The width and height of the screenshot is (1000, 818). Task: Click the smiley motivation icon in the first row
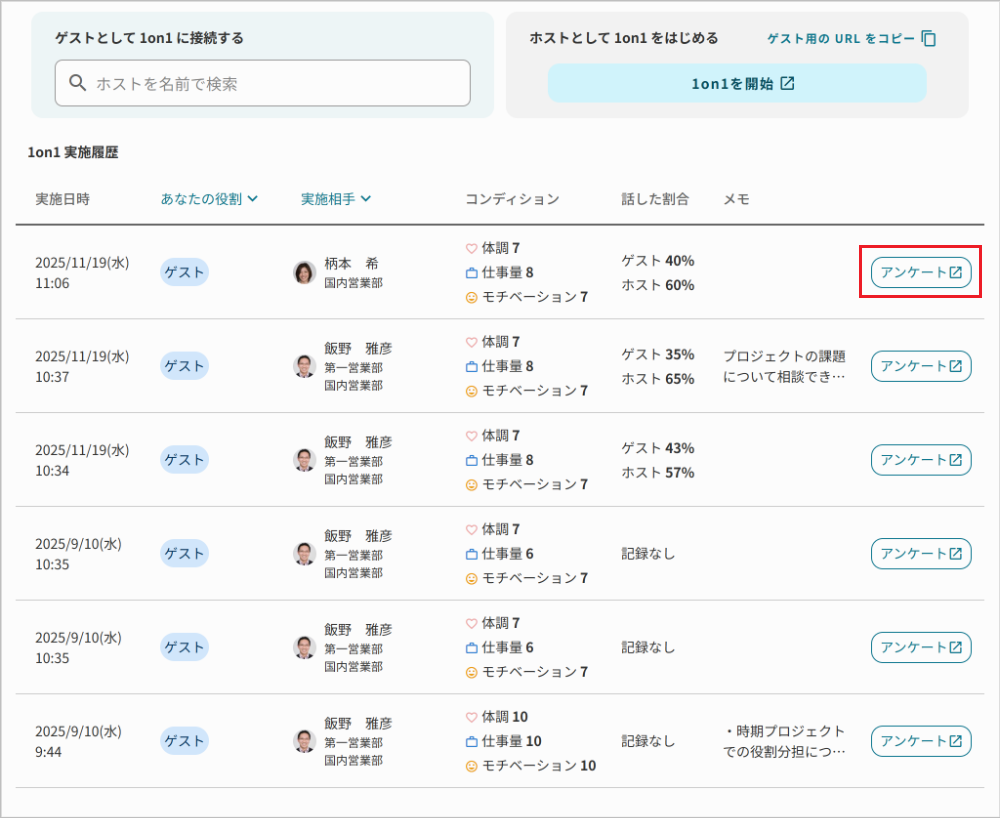(x=472, y=297)
